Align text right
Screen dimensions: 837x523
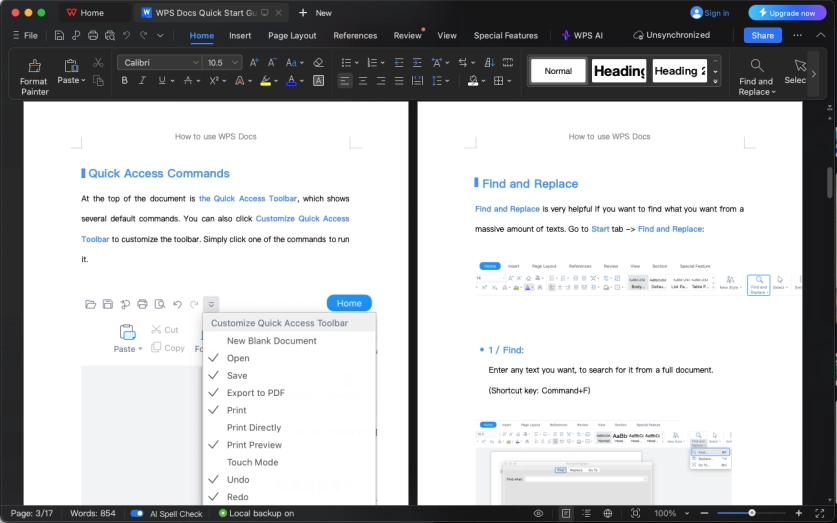(381, 81)
